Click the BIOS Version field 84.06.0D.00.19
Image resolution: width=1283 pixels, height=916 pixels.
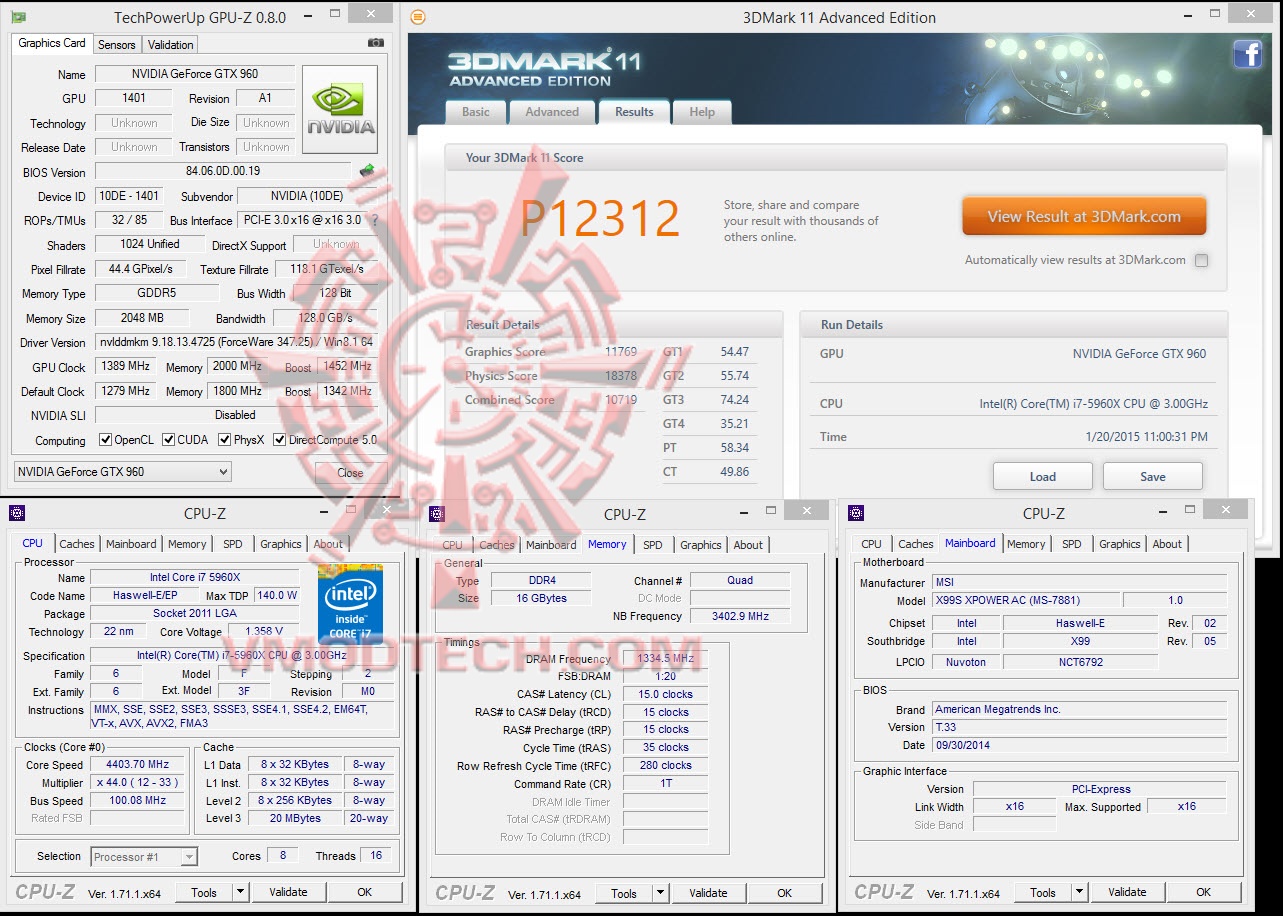(x=224, y=172)
